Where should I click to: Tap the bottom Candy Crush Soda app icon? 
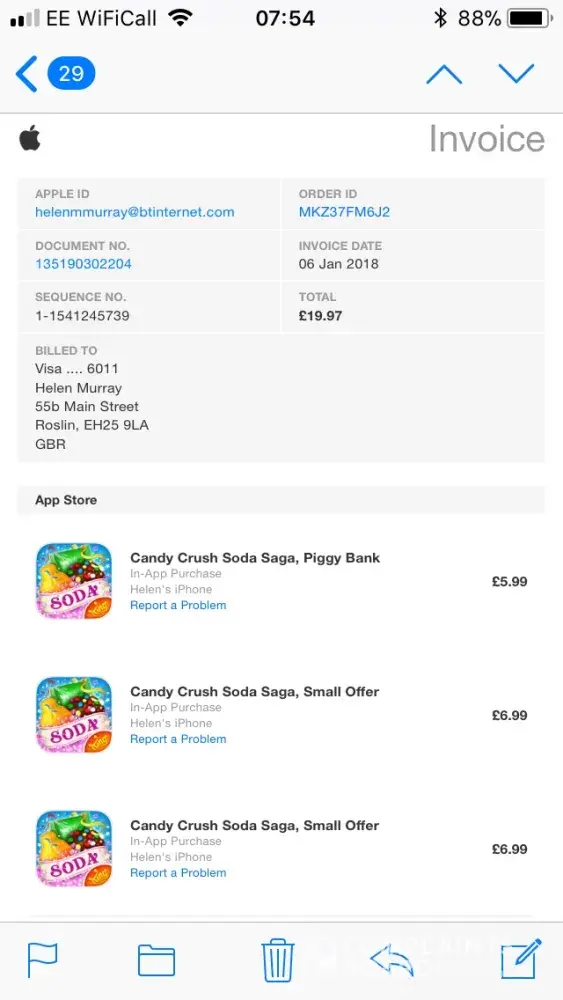point(74,849)
